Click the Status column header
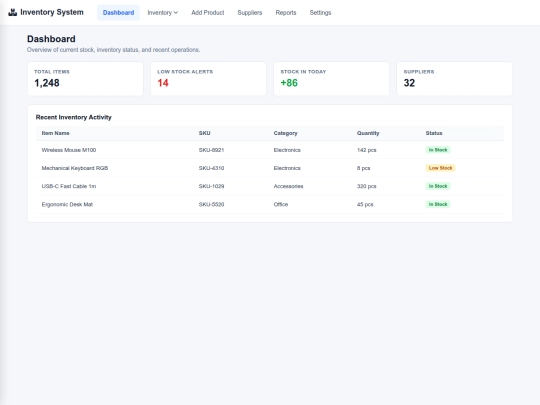 click(434, 133)
